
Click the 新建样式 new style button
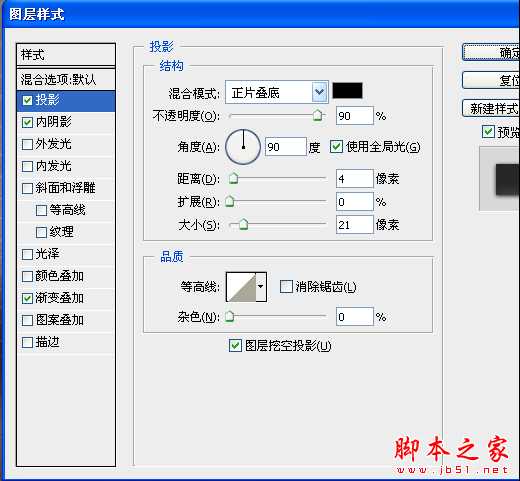point(491,108)
